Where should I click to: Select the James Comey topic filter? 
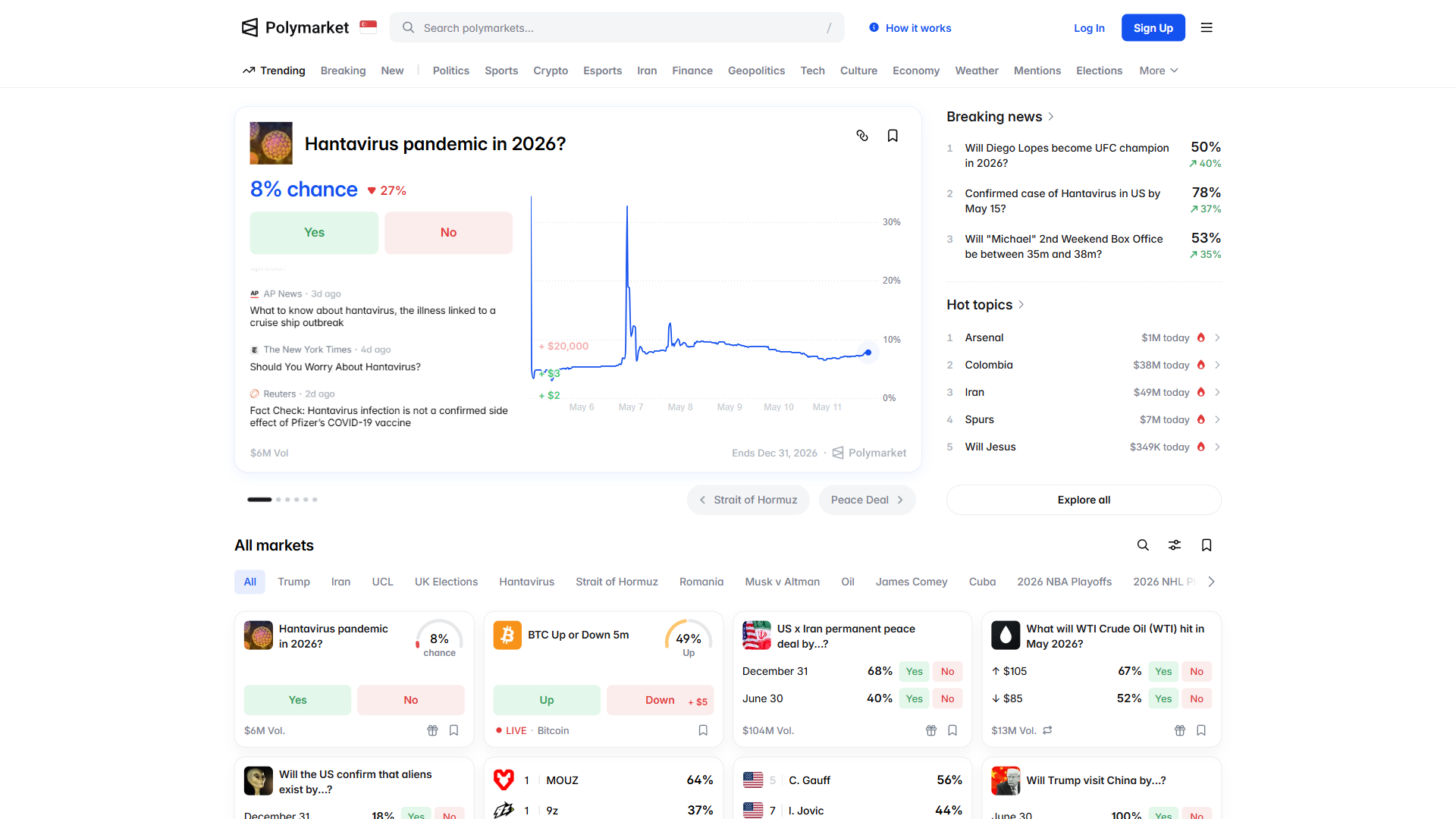(912, 582)
